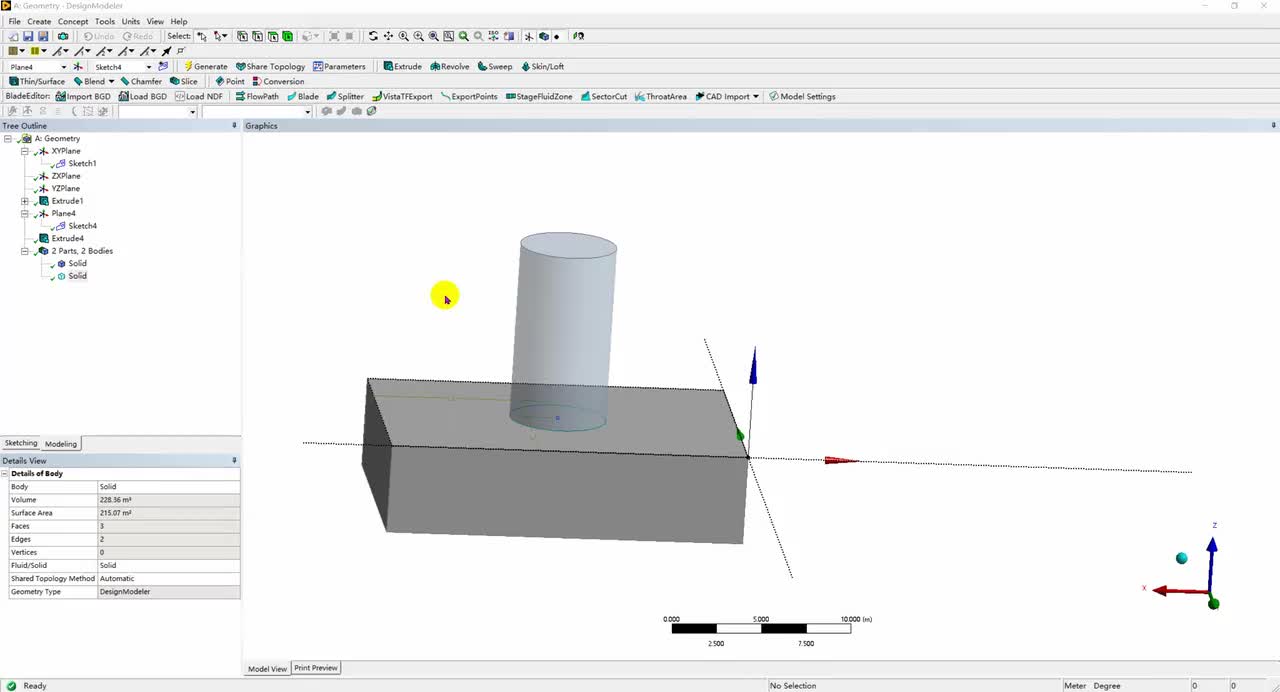This screenshot has width=1280, height=692.
Task: Click the olive face color swatch icon
Action: tap(12, 51)
